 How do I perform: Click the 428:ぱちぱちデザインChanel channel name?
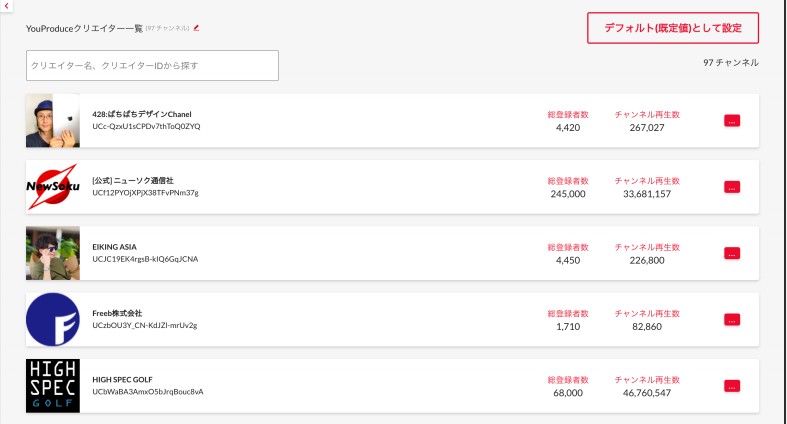coord(142,114)
